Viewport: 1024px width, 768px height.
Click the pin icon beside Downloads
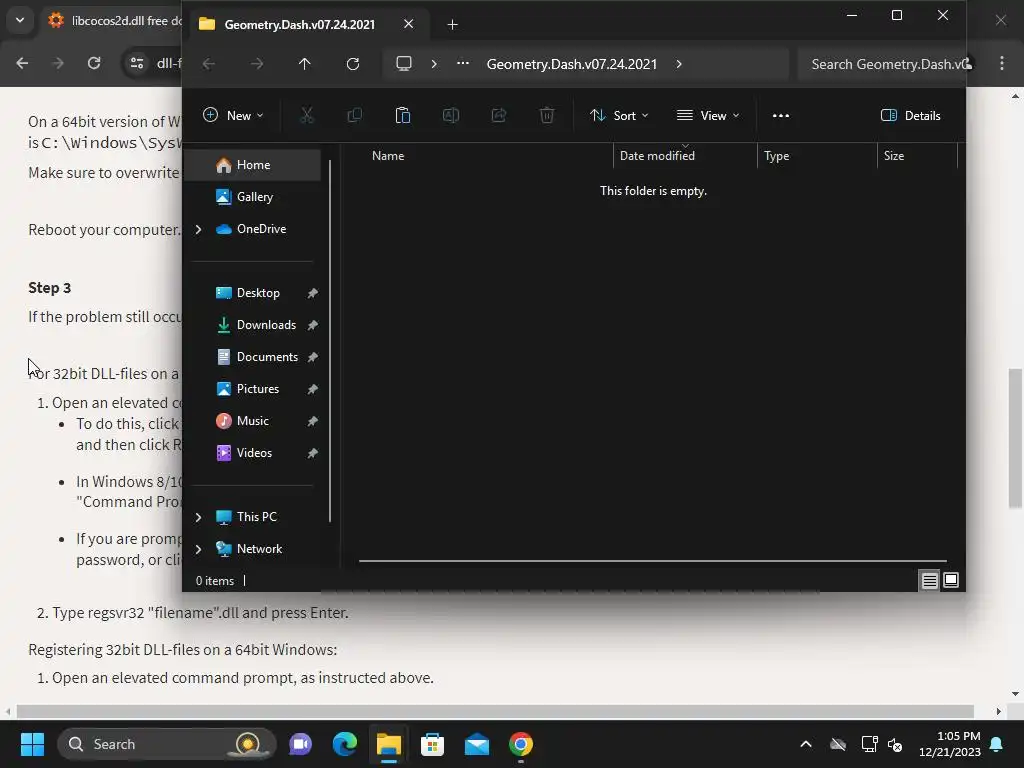(313, 325)
